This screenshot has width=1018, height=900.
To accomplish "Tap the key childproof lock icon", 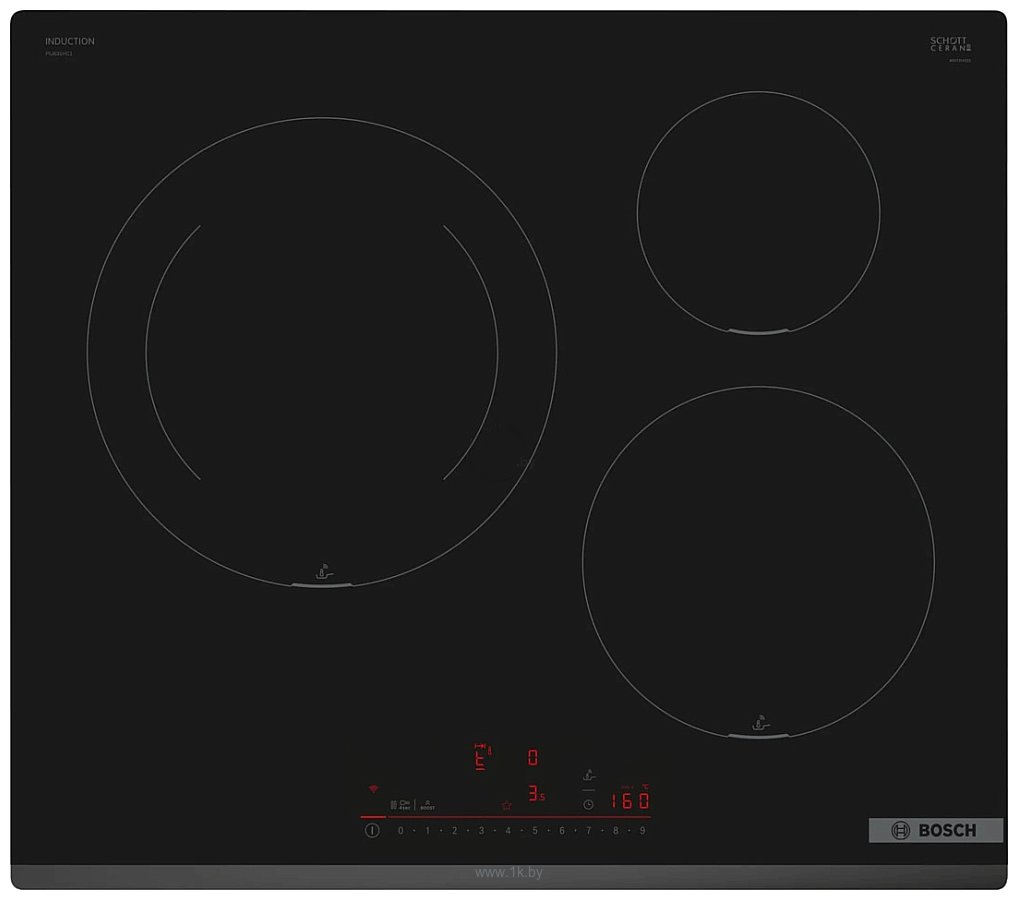I will pyautogui.click(x=405, y=805).
